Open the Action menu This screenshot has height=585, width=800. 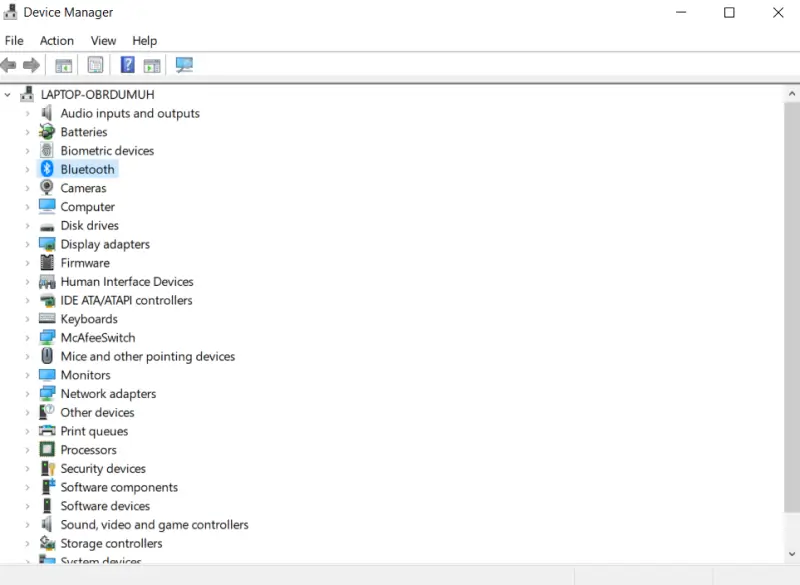[56, 40]
